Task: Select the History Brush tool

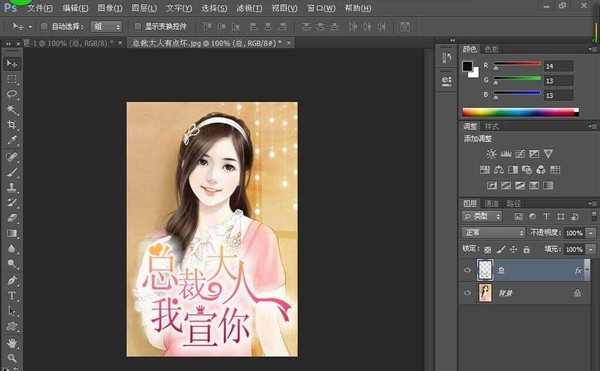Action: [x=12, y=202]
